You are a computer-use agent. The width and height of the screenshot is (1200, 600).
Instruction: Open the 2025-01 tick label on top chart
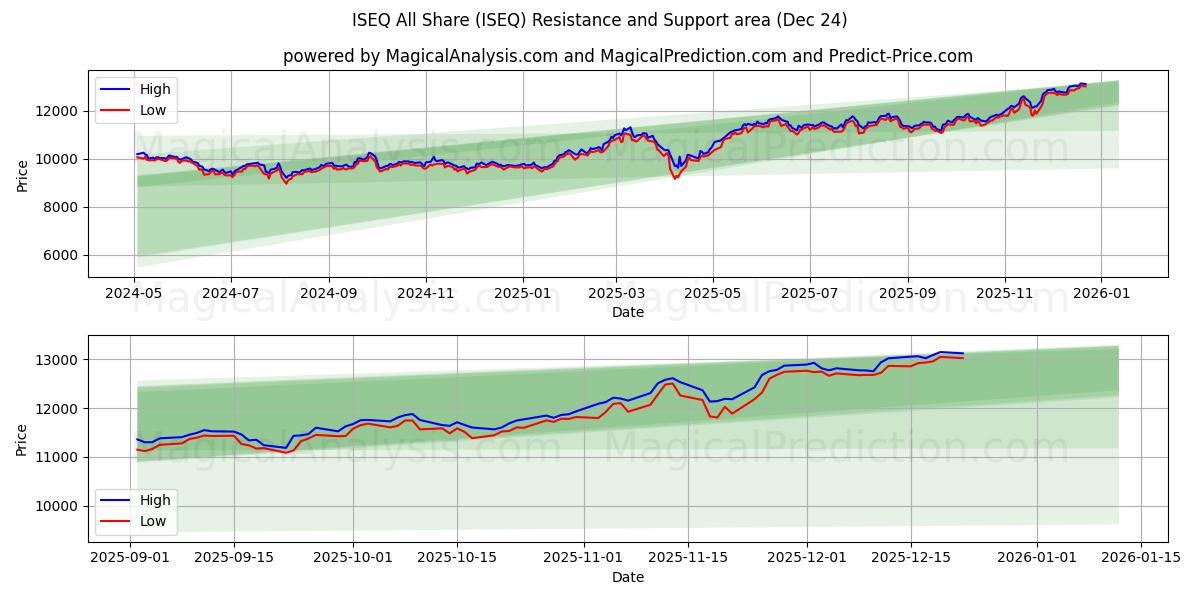click(524, 288)
